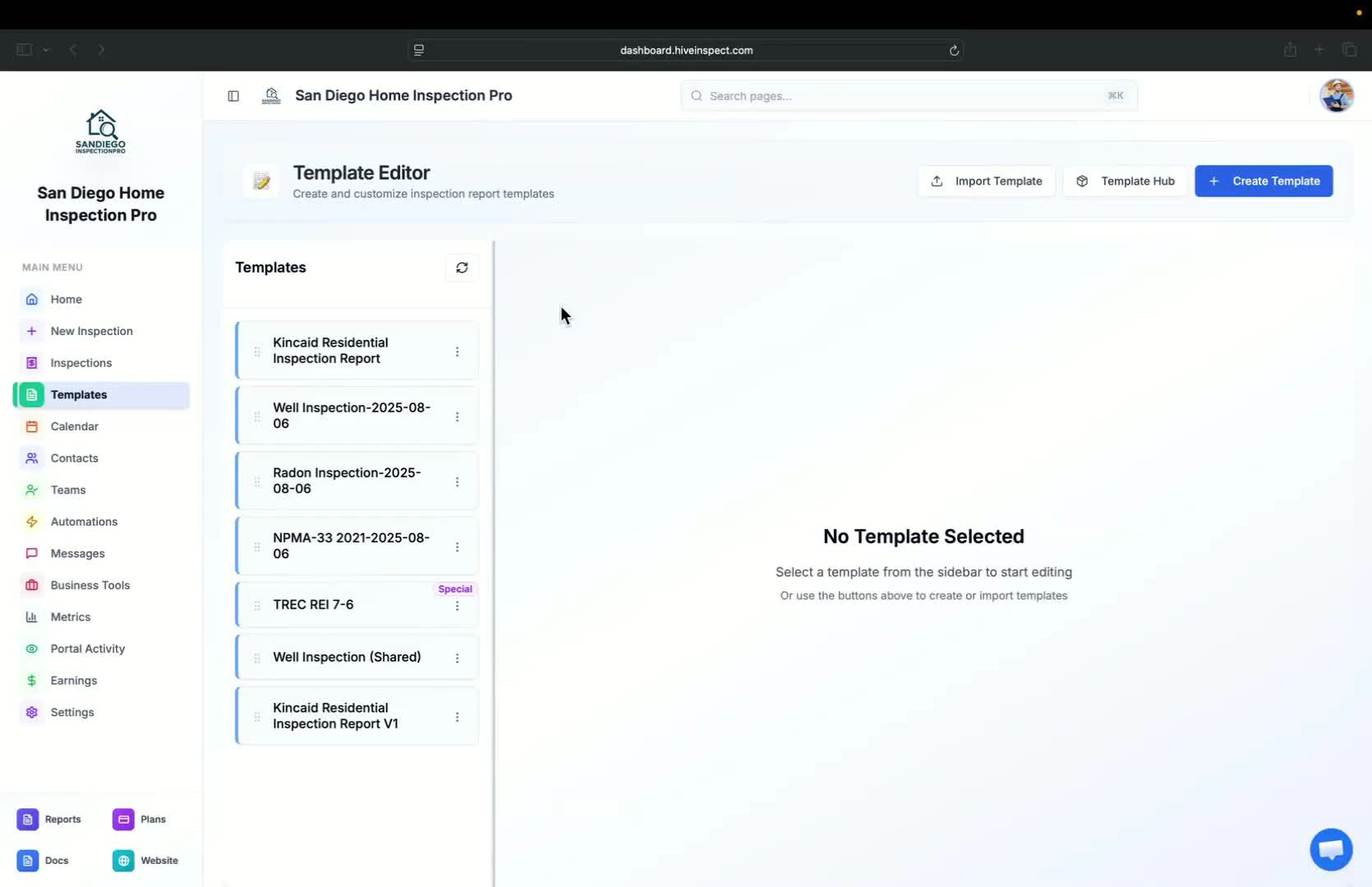Select the Earnings dollar icon
This screenshot has width=1372, height=887.
click(31, 680)
